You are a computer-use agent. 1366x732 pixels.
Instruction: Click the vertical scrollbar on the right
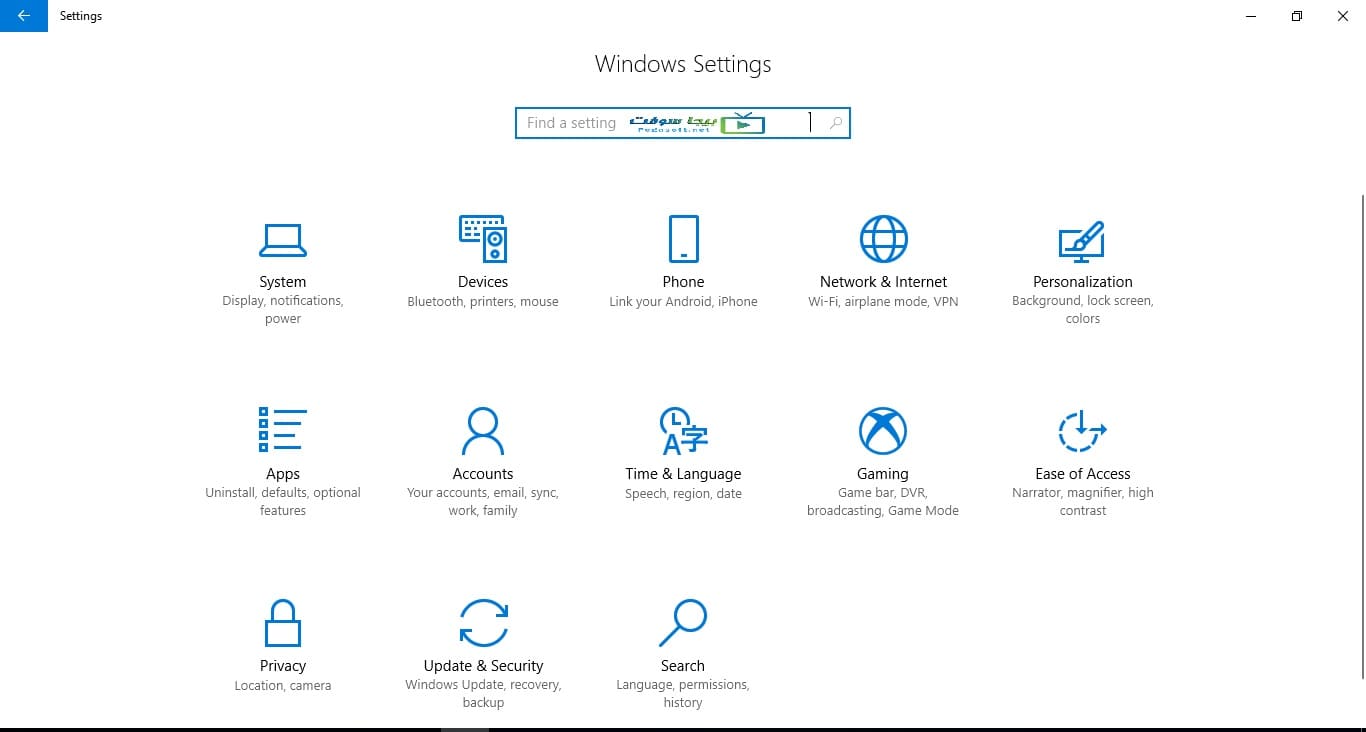tap(1361, 436)
